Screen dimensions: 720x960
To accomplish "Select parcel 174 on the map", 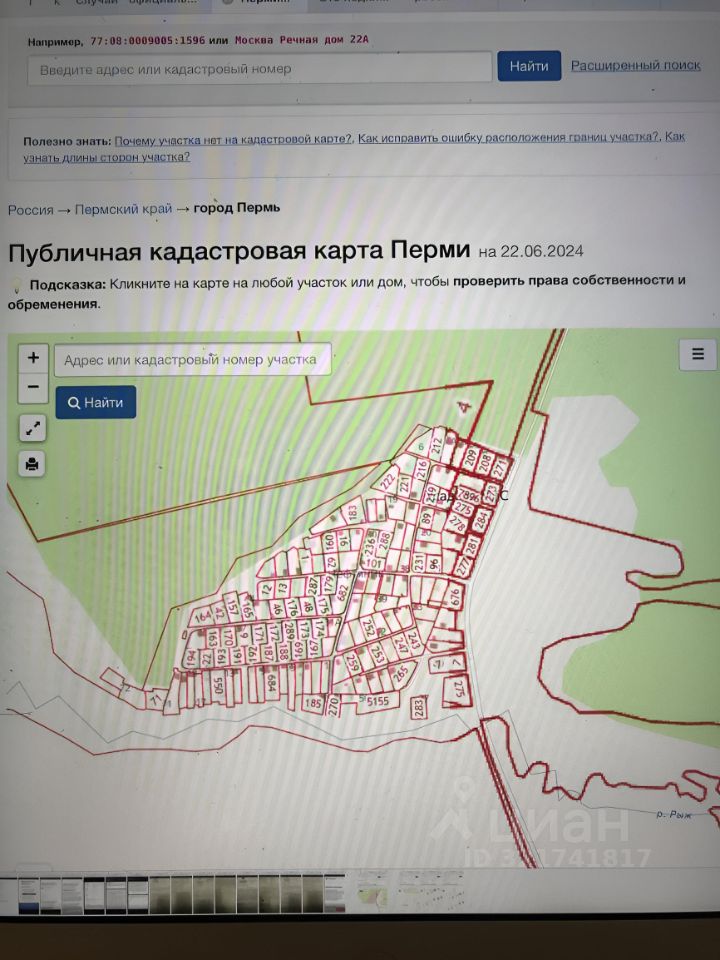I will coord(319,628).
